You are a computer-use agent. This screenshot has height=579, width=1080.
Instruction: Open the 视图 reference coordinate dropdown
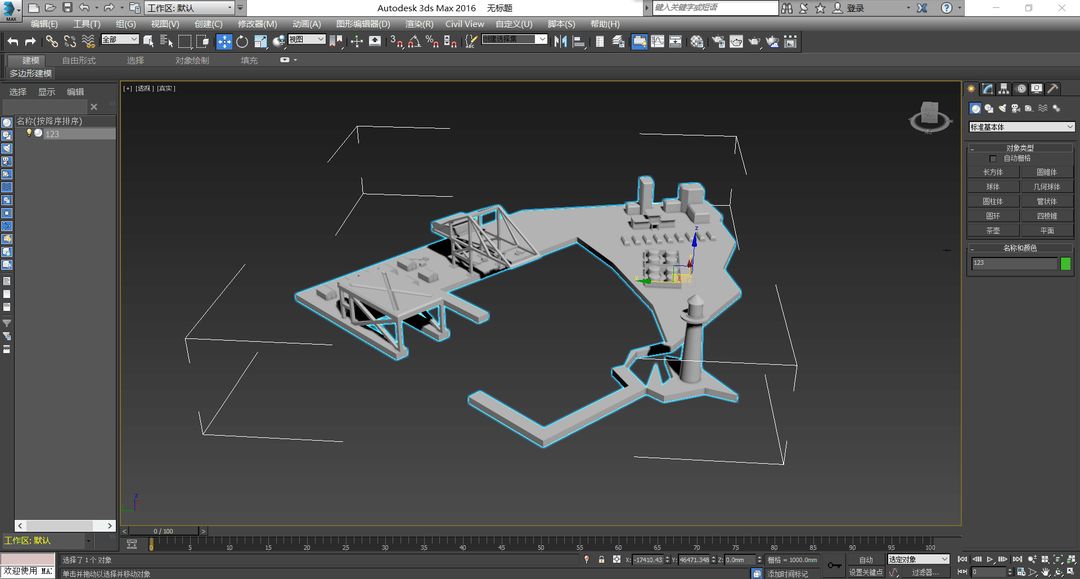[307, 39]
